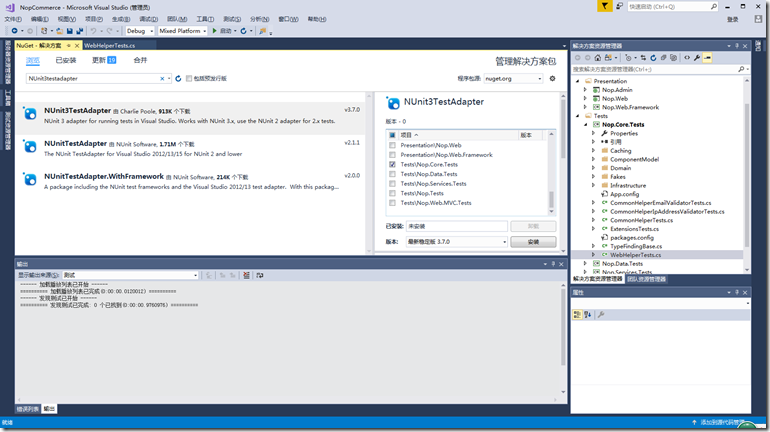Image resolution: width=770 pixels, height=432 pixels.
Task: Click the feedback icon next to notifications flag
Action: coord(619,6)
